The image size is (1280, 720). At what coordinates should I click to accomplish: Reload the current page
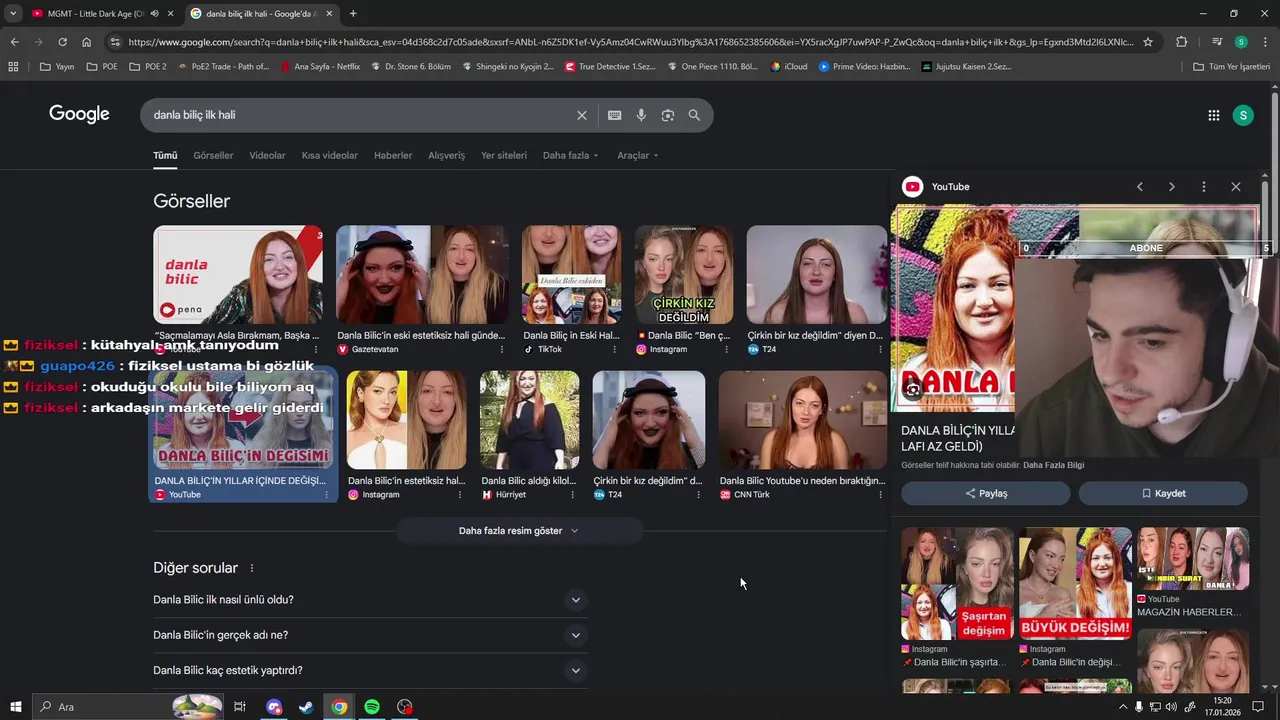point(62,42)
